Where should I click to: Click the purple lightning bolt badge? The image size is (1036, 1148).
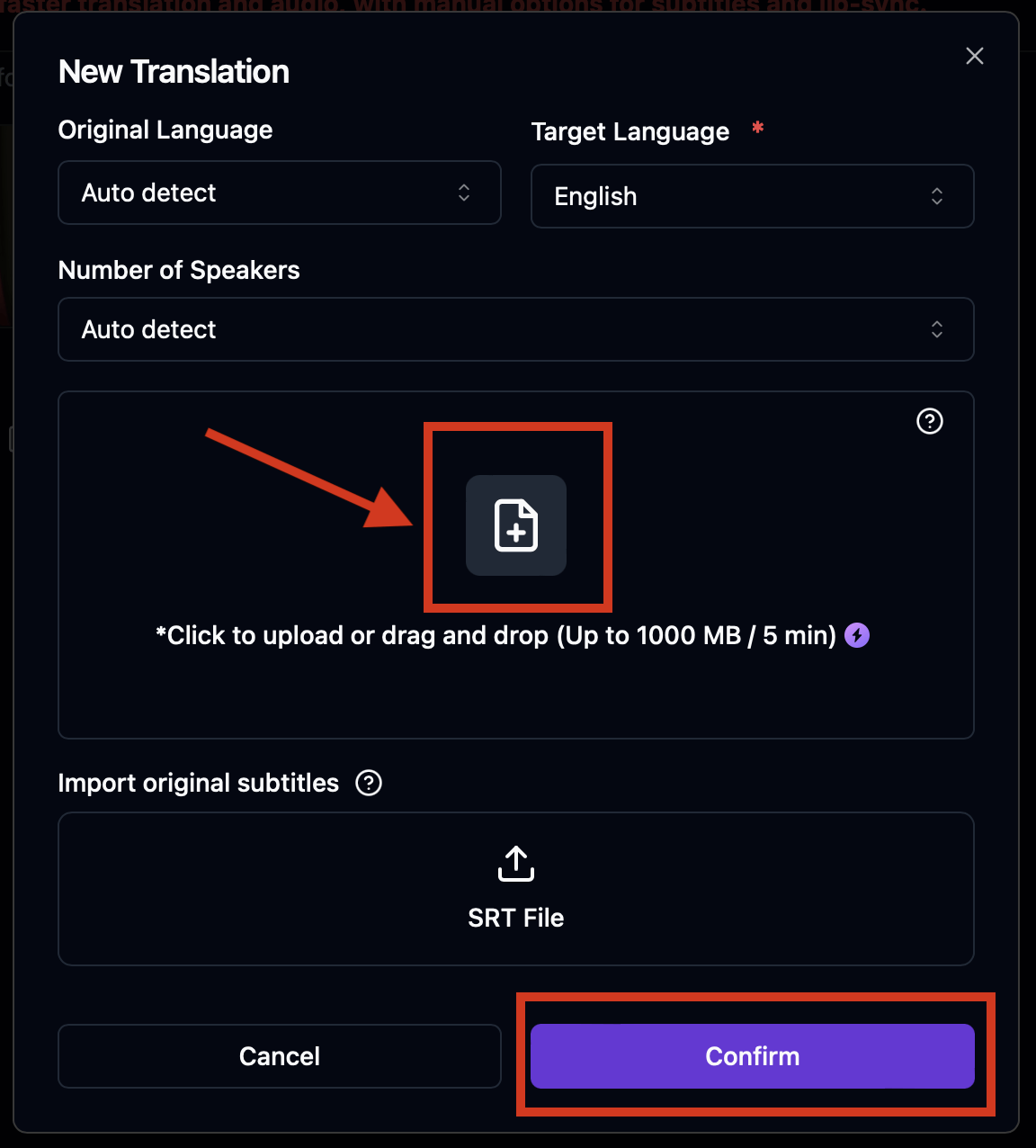857,635
